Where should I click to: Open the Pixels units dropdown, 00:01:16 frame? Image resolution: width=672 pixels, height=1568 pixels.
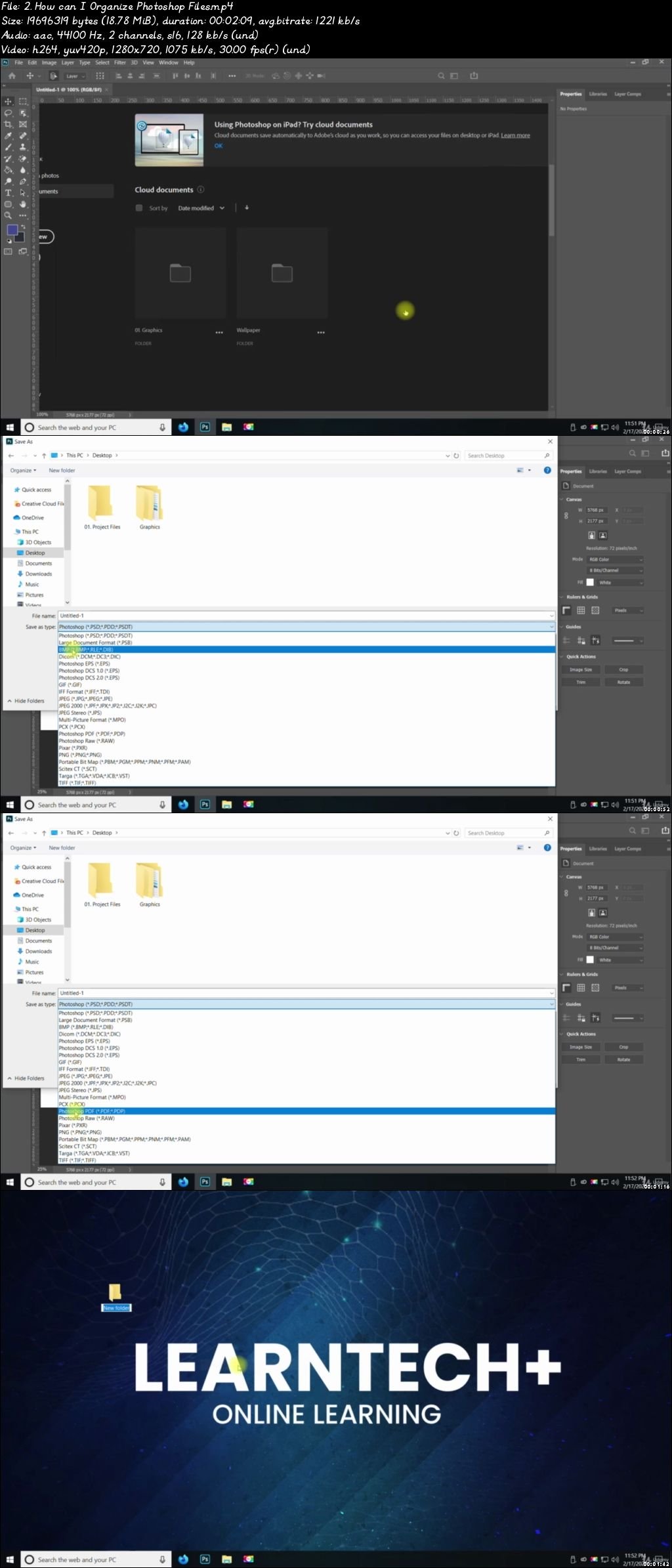pos(628,988)
